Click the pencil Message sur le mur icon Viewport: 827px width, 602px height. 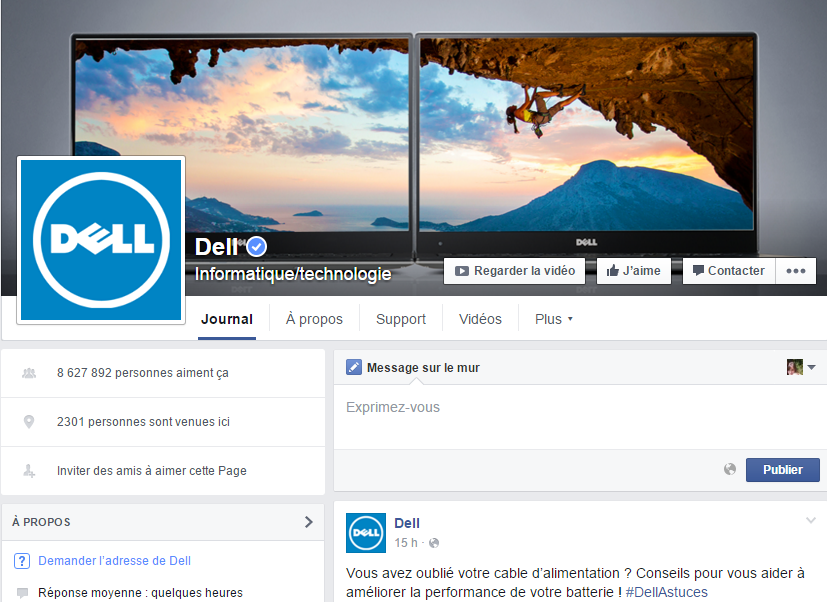(353, 367)
